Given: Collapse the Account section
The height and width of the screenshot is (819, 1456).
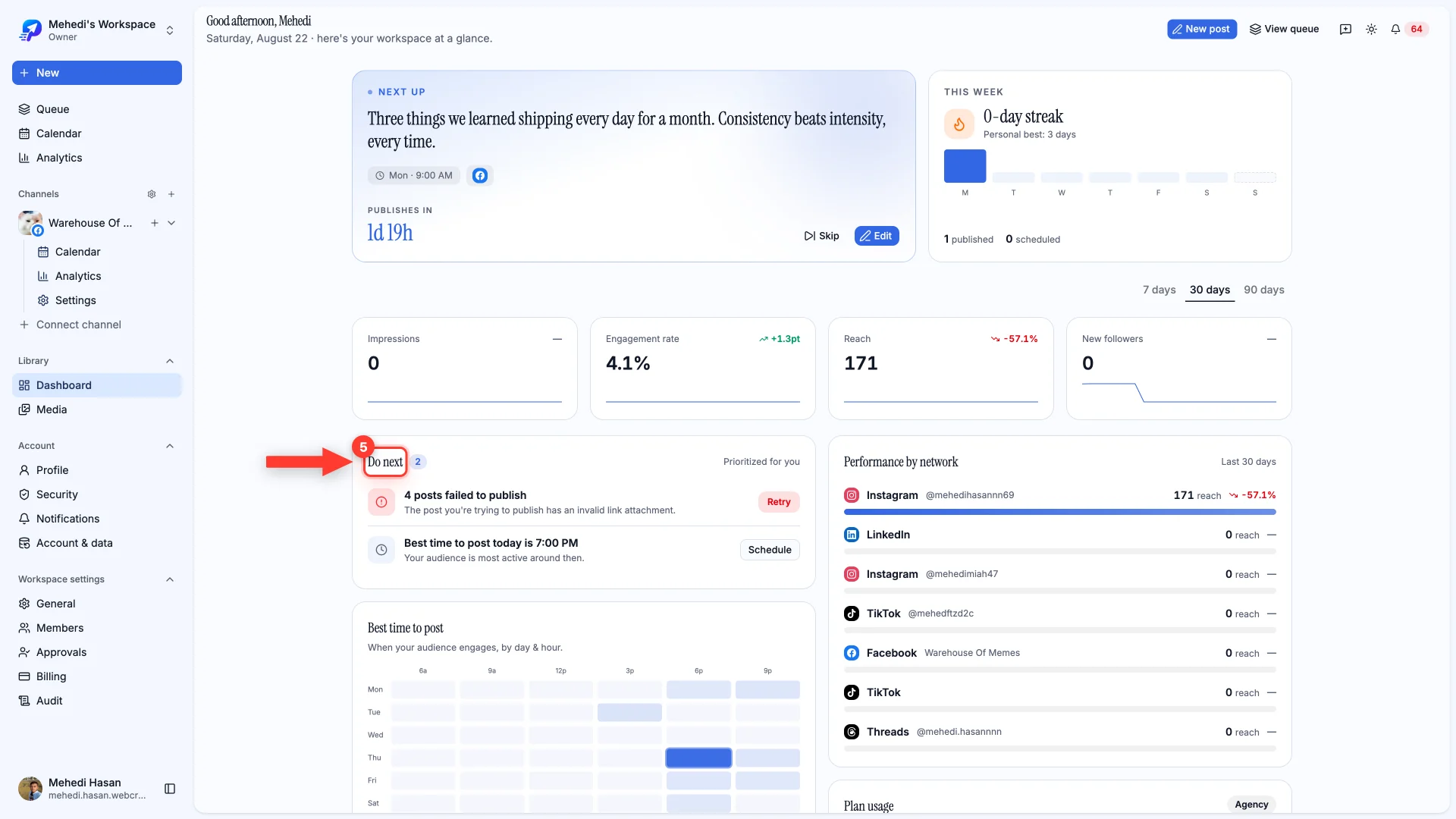Looking at the screenshot, I should pyautogui.click(x=170, y=446).
